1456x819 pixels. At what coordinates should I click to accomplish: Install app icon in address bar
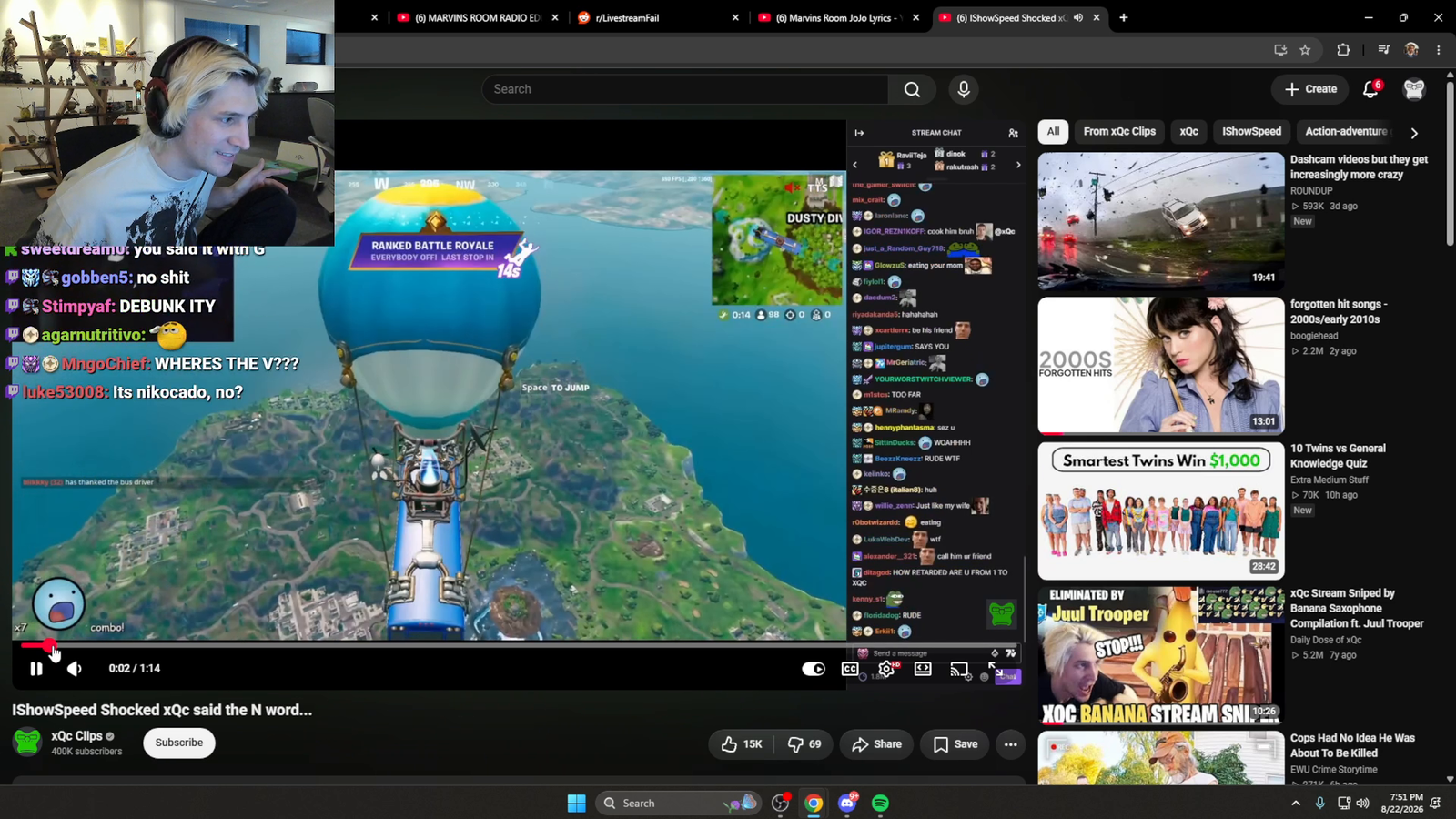pyautogui.click(x=1280, y=50)
